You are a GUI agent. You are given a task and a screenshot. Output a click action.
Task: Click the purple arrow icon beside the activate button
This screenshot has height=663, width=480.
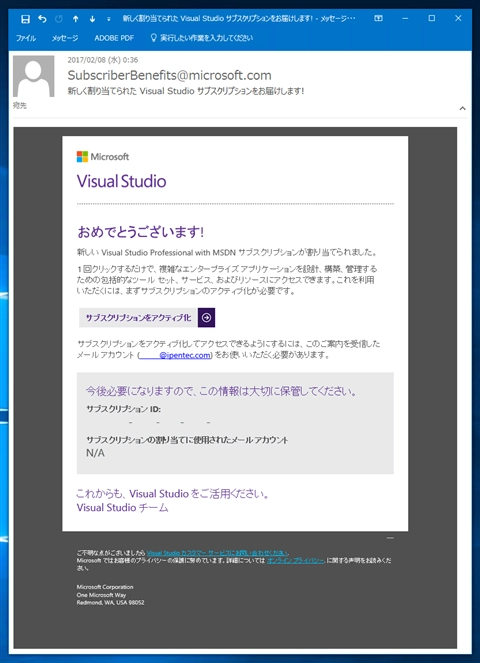(x=206, y=318)
